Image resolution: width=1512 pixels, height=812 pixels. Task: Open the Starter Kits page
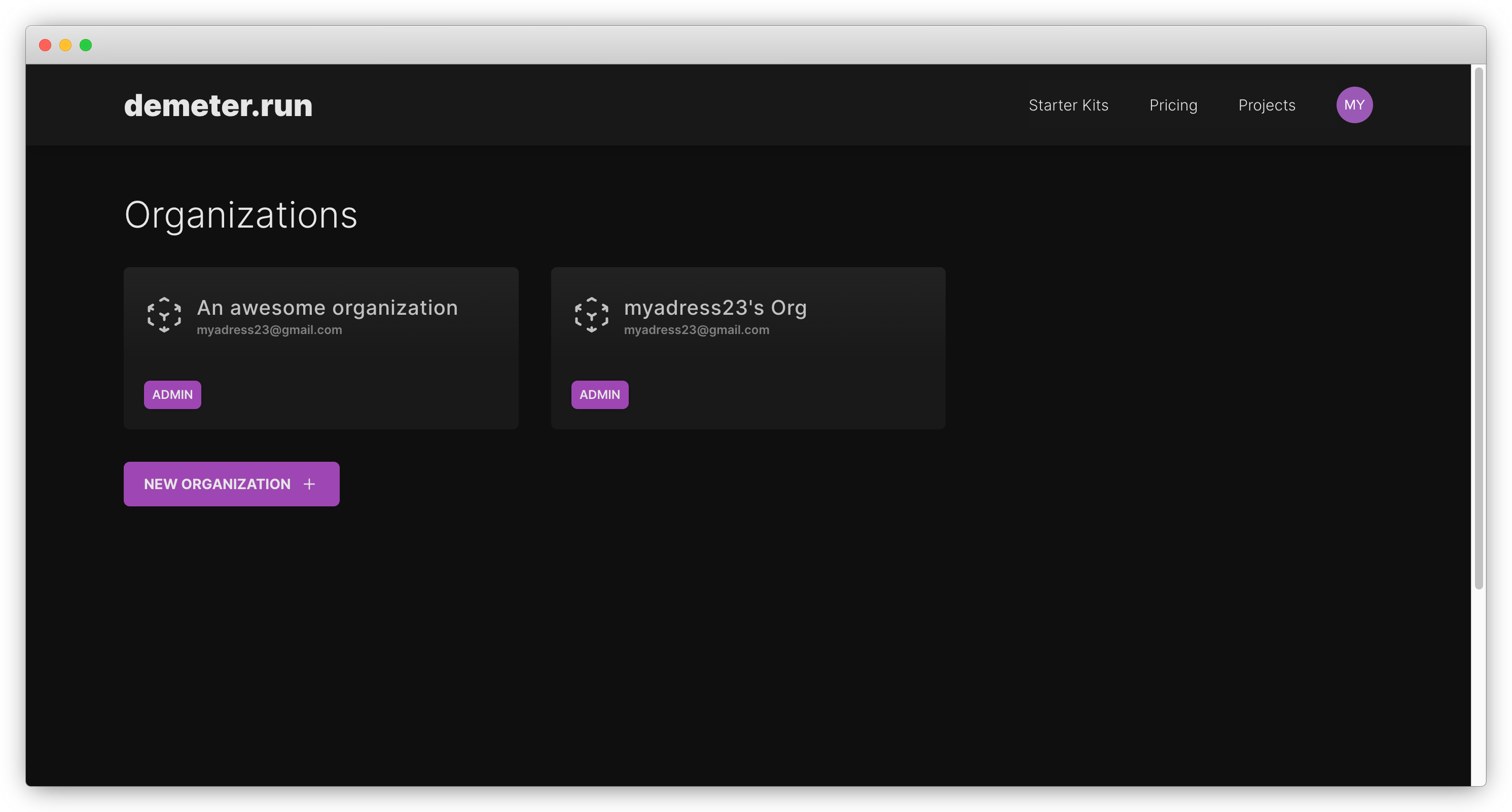click(1068, 105)
